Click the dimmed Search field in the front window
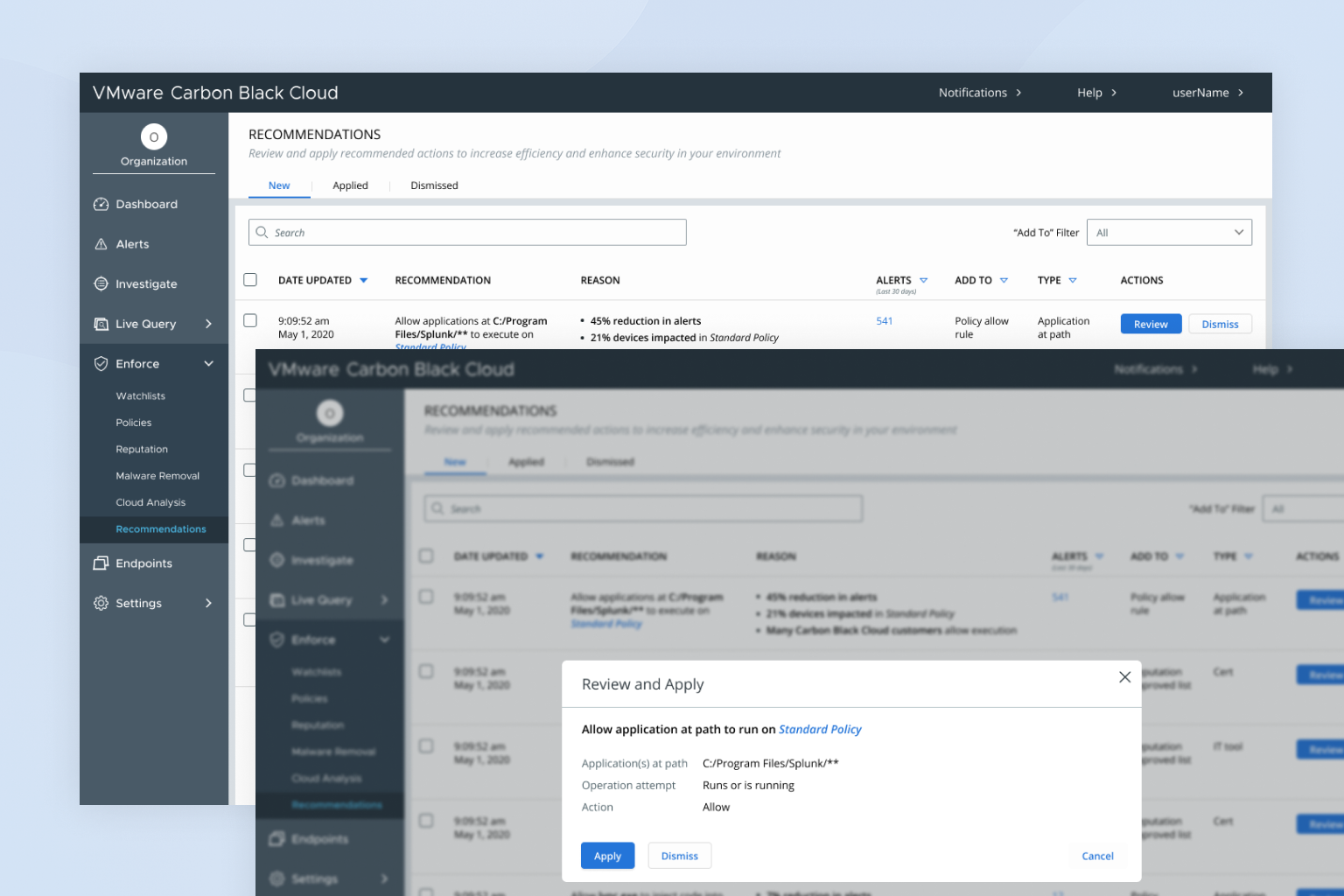Viewport: 1344px width, 896px height. (x=643, y=508)
